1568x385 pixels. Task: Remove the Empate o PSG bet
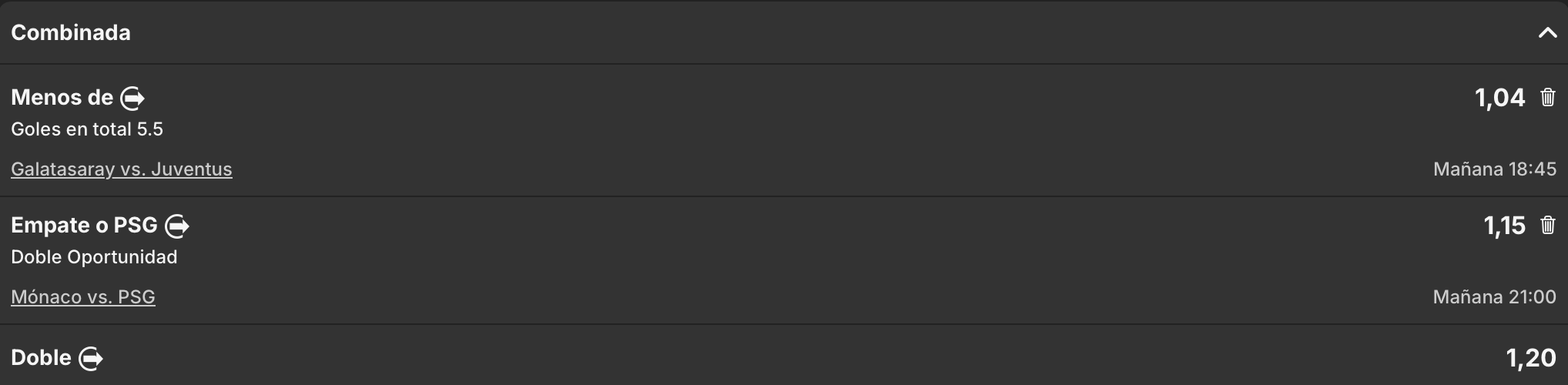1547,226
